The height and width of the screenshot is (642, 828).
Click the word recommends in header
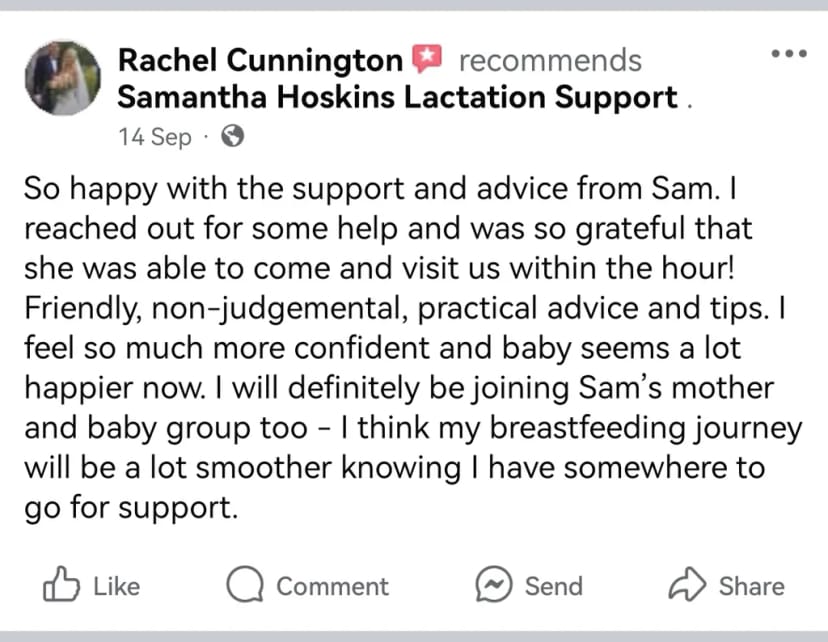(x=550, y=60)
